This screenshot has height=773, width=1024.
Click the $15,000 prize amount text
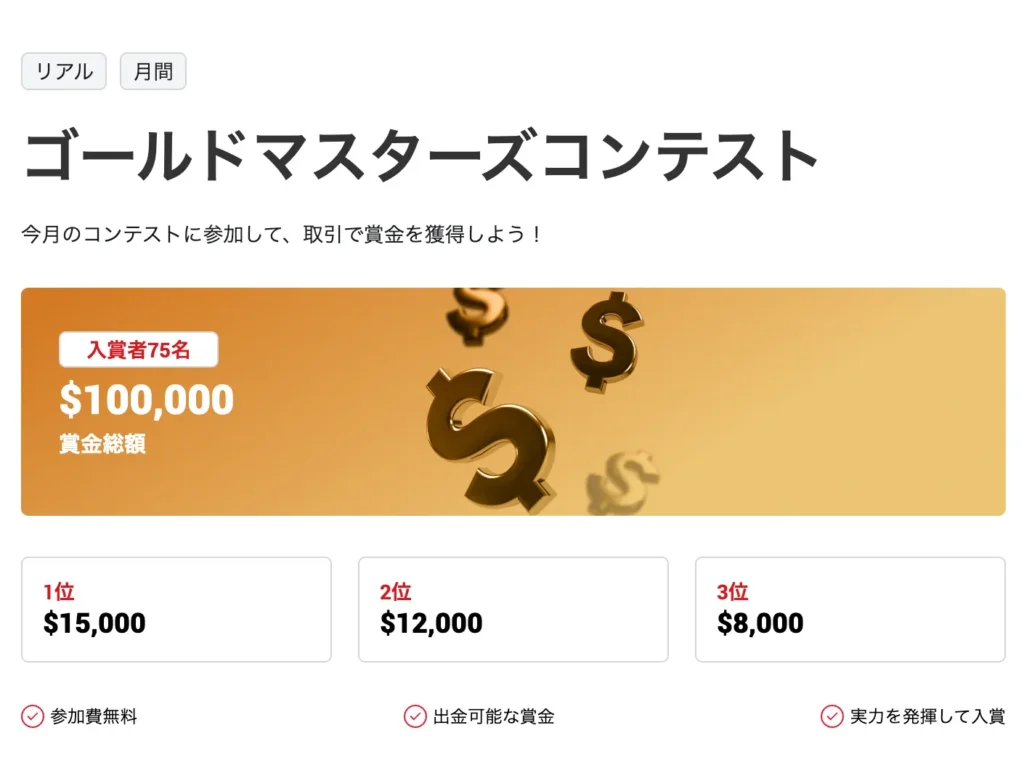(x=92, y=623)
